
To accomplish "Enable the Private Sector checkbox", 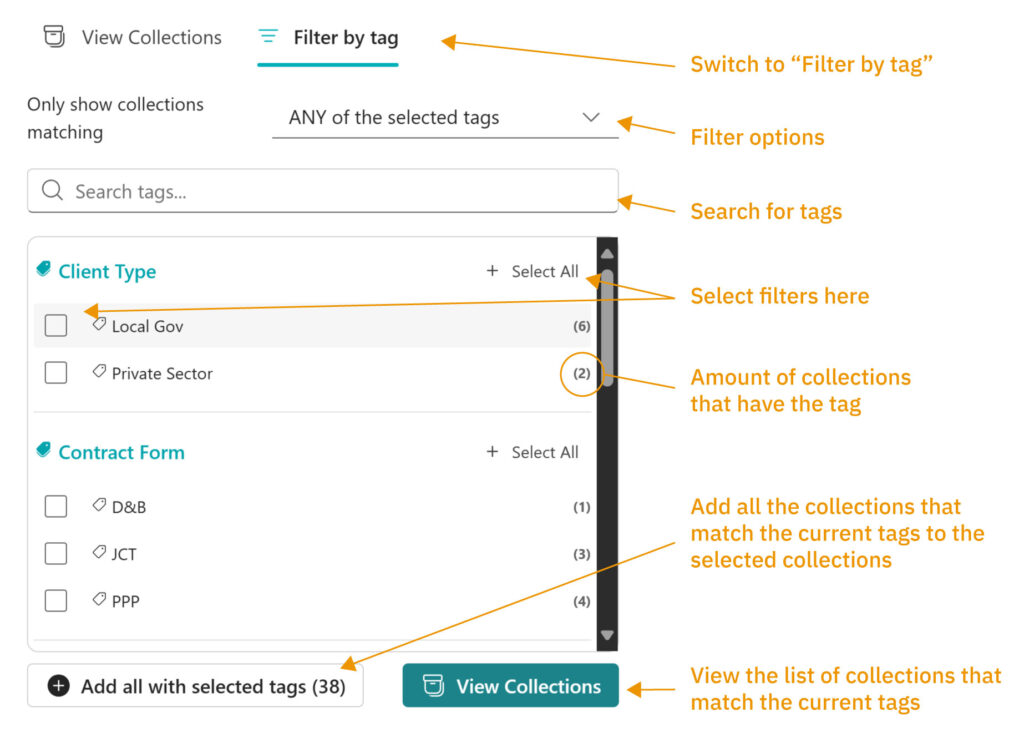I will (x=56, y=373).
